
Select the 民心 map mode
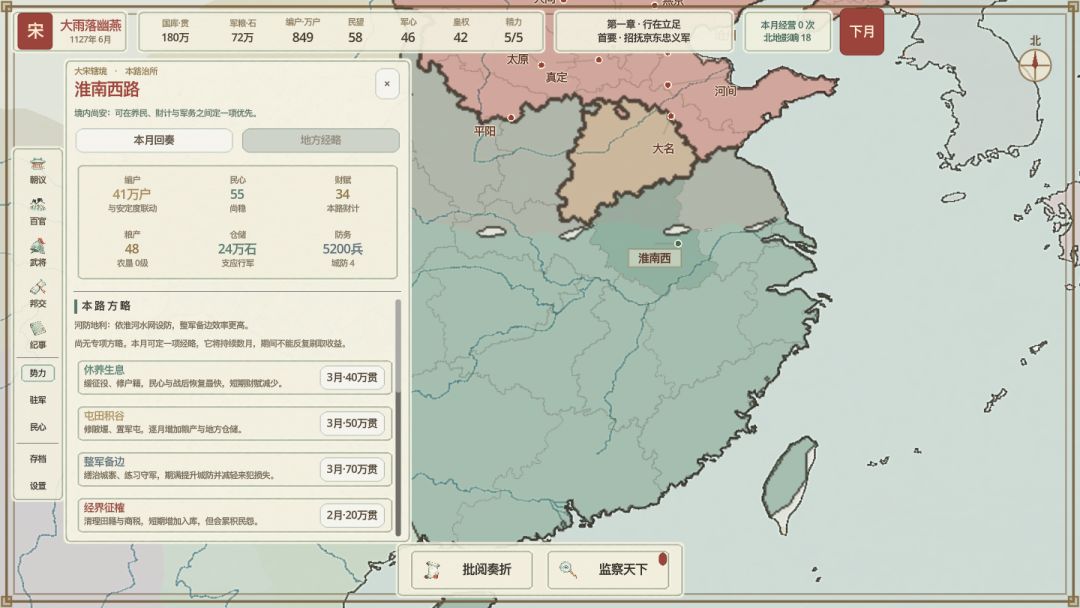[38, 427]
